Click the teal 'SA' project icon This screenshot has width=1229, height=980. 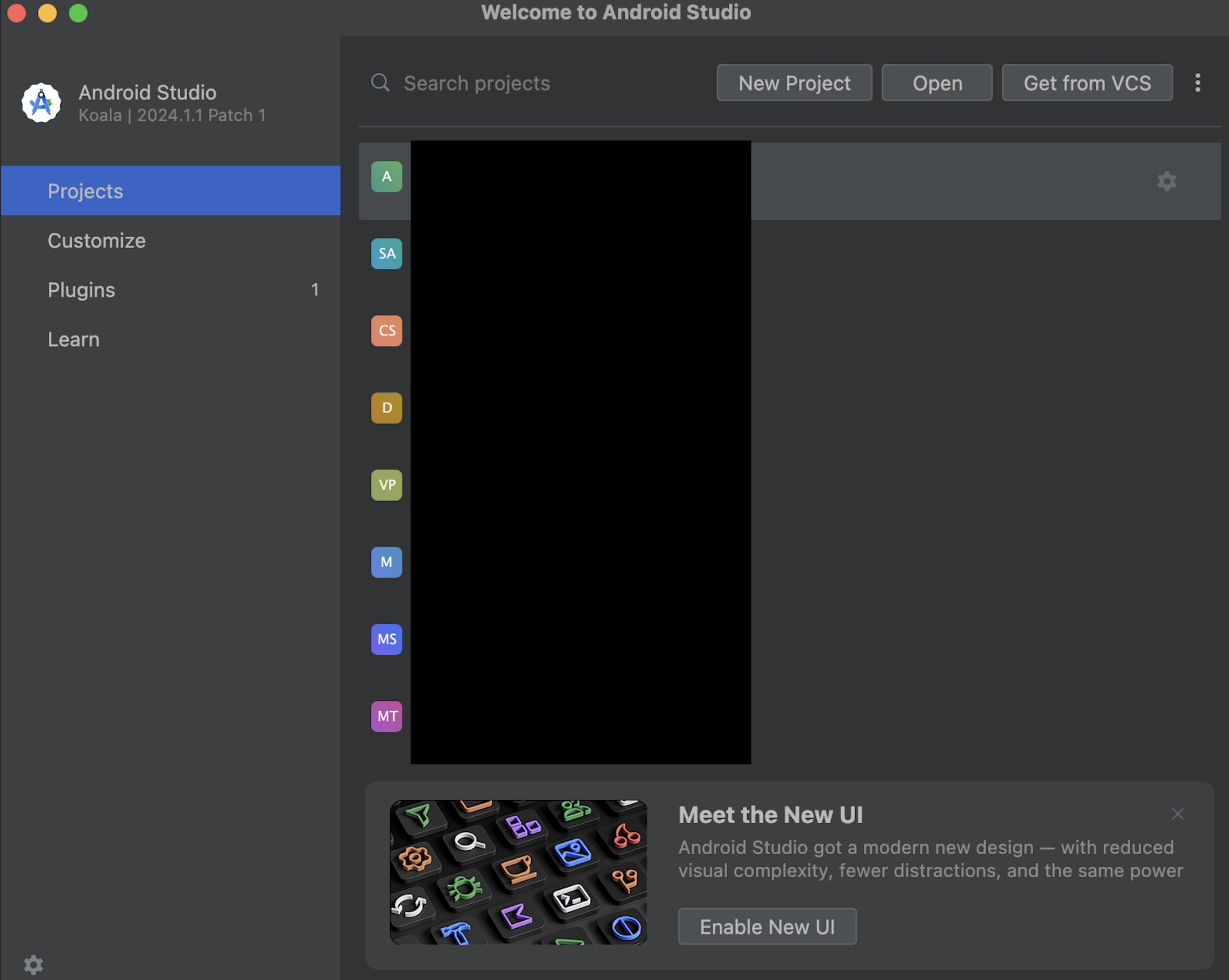click(387, 253)
